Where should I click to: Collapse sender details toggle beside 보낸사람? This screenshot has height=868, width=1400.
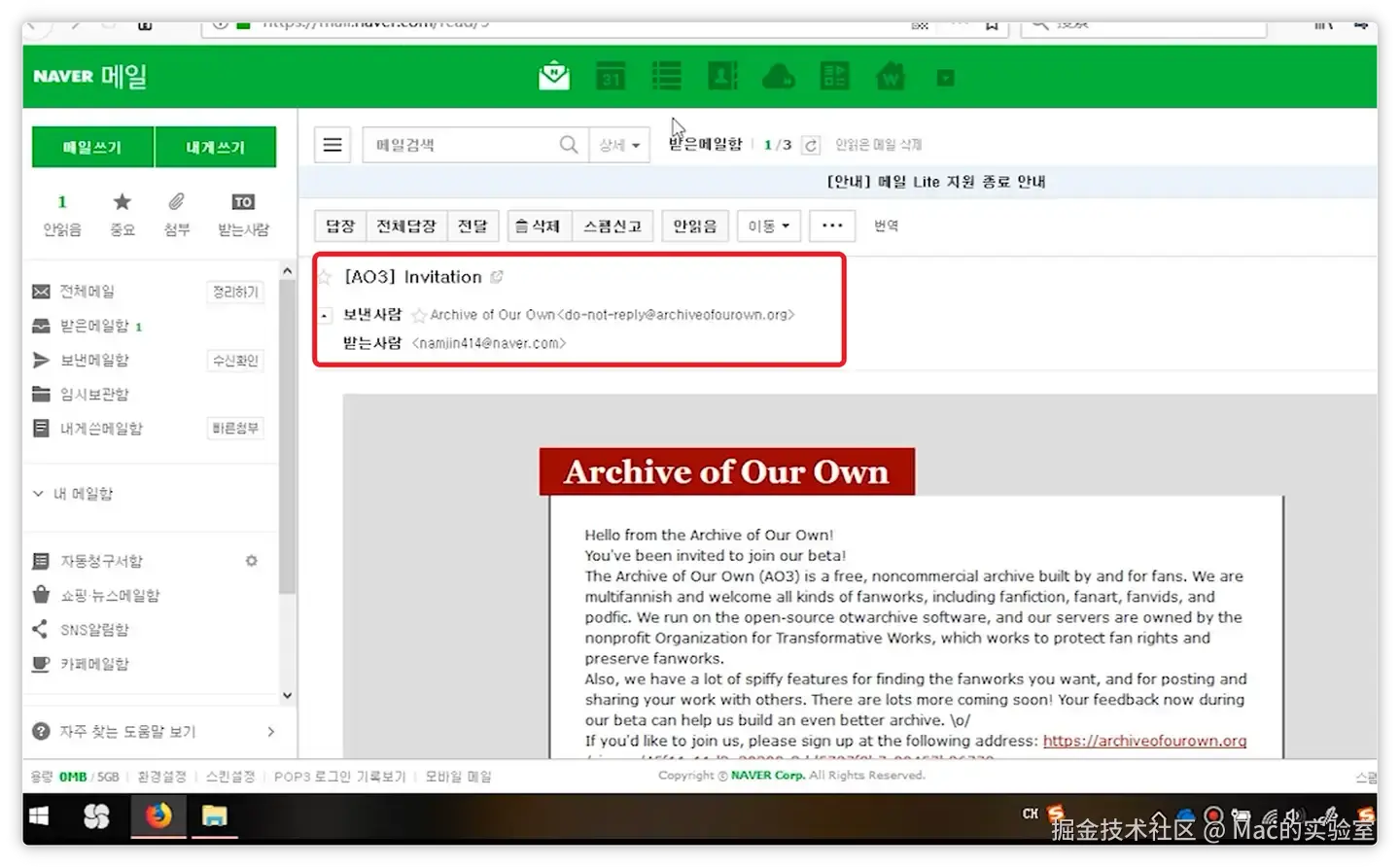[x=326, y=315]
